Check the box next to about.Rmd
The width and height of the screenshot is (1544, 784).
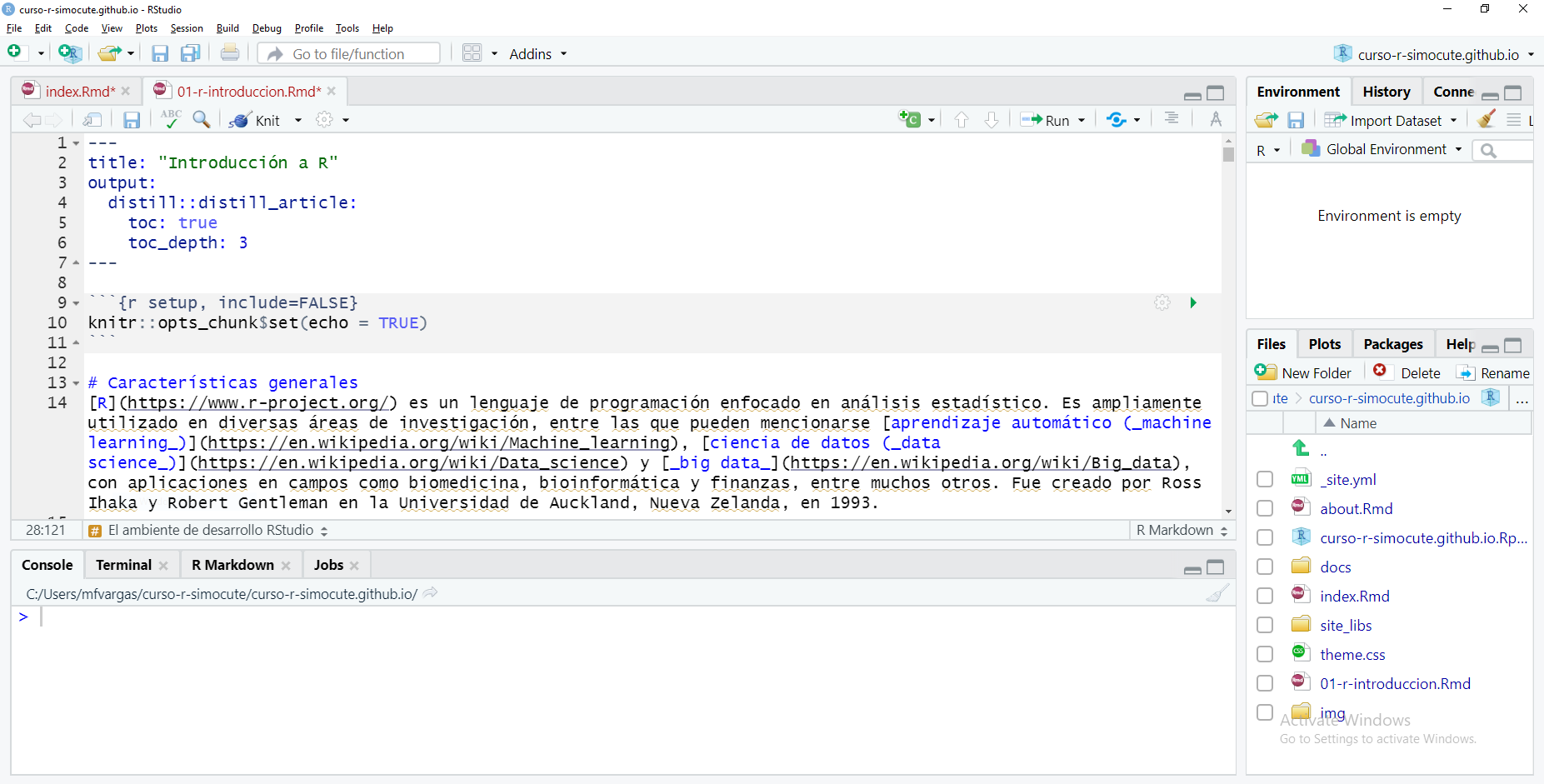1265,508
